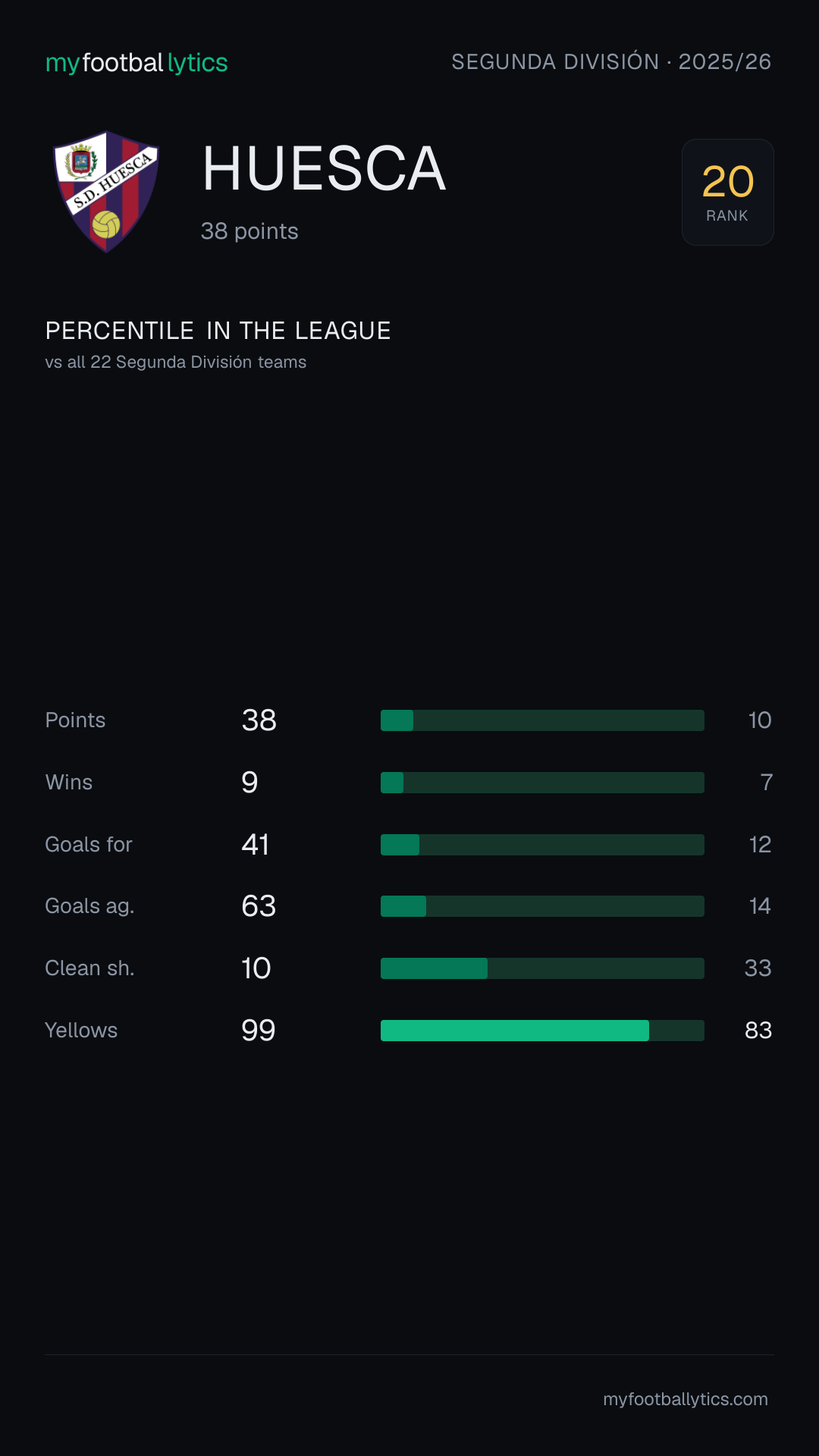Click the Goals for percentile bar
This screenshot has height=1456, width=819.
point(542,845)
